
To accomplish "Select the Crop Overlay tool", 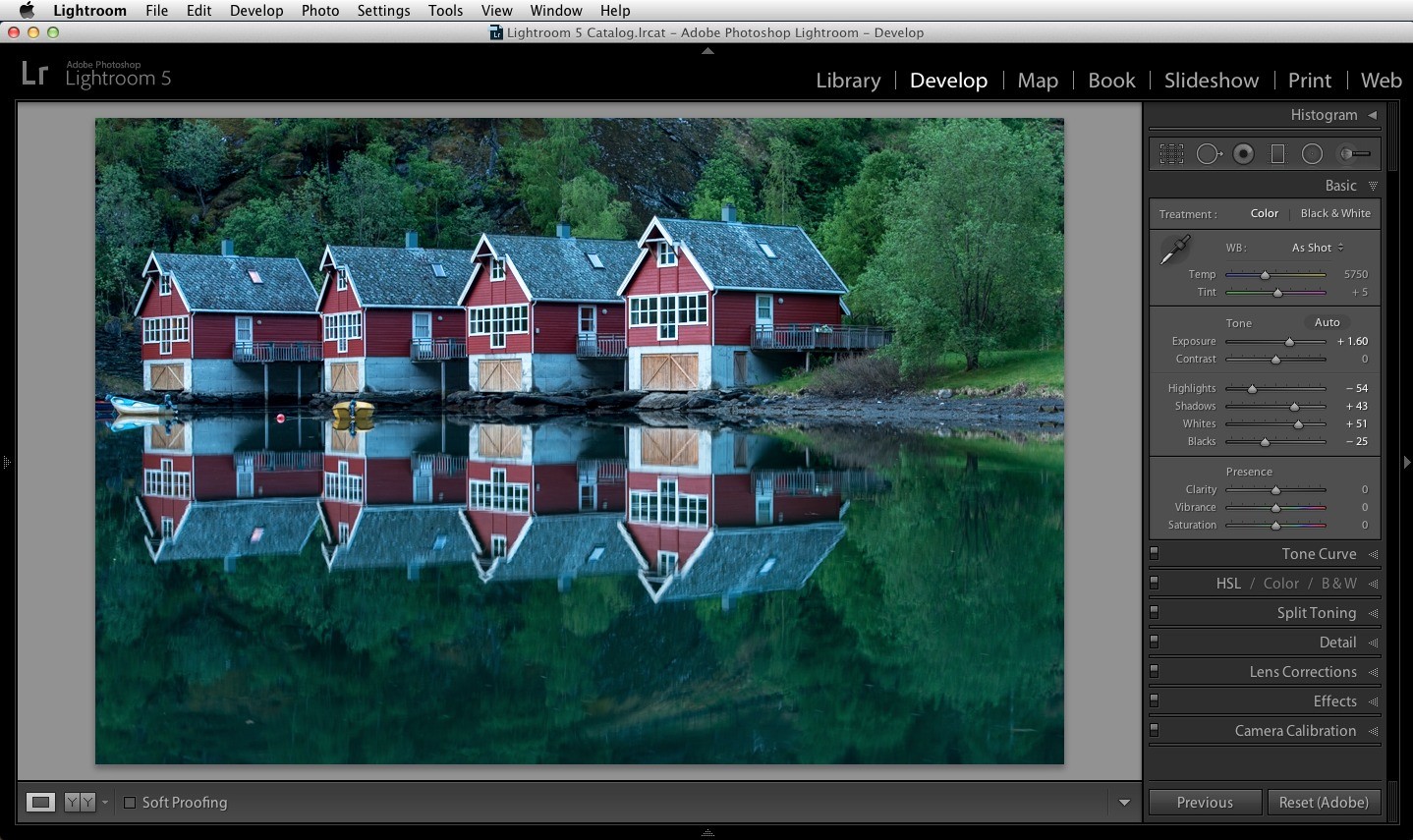I will pyautogui.click(x=1171, y=154).
